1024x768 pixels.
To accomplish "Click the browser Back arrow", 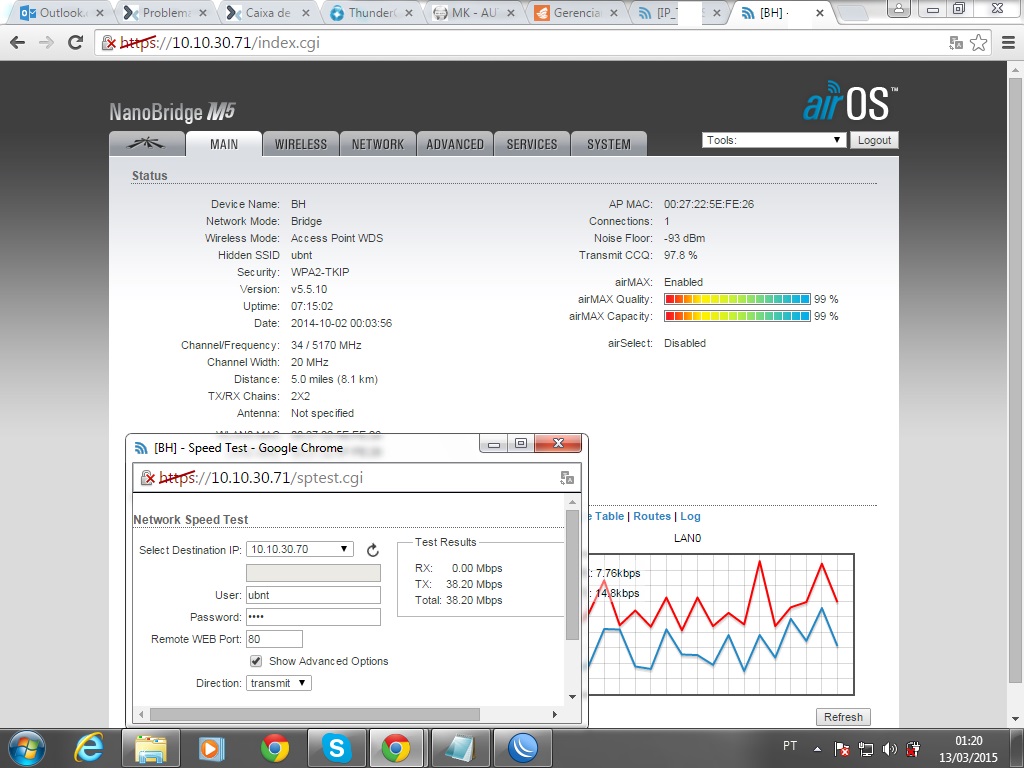I will (x=18, y=43).
